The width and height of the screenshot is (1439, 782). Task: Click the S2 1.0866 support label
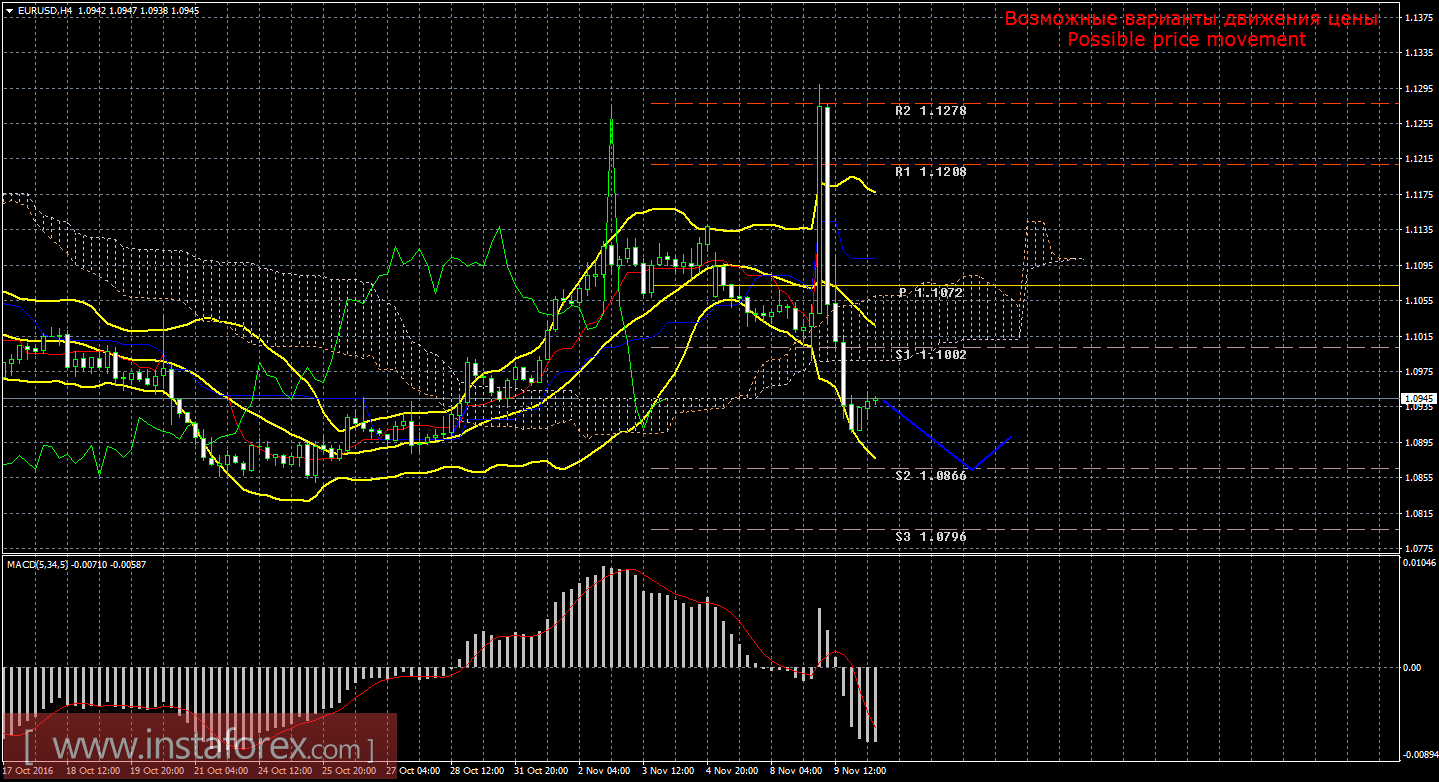(930, 476)
